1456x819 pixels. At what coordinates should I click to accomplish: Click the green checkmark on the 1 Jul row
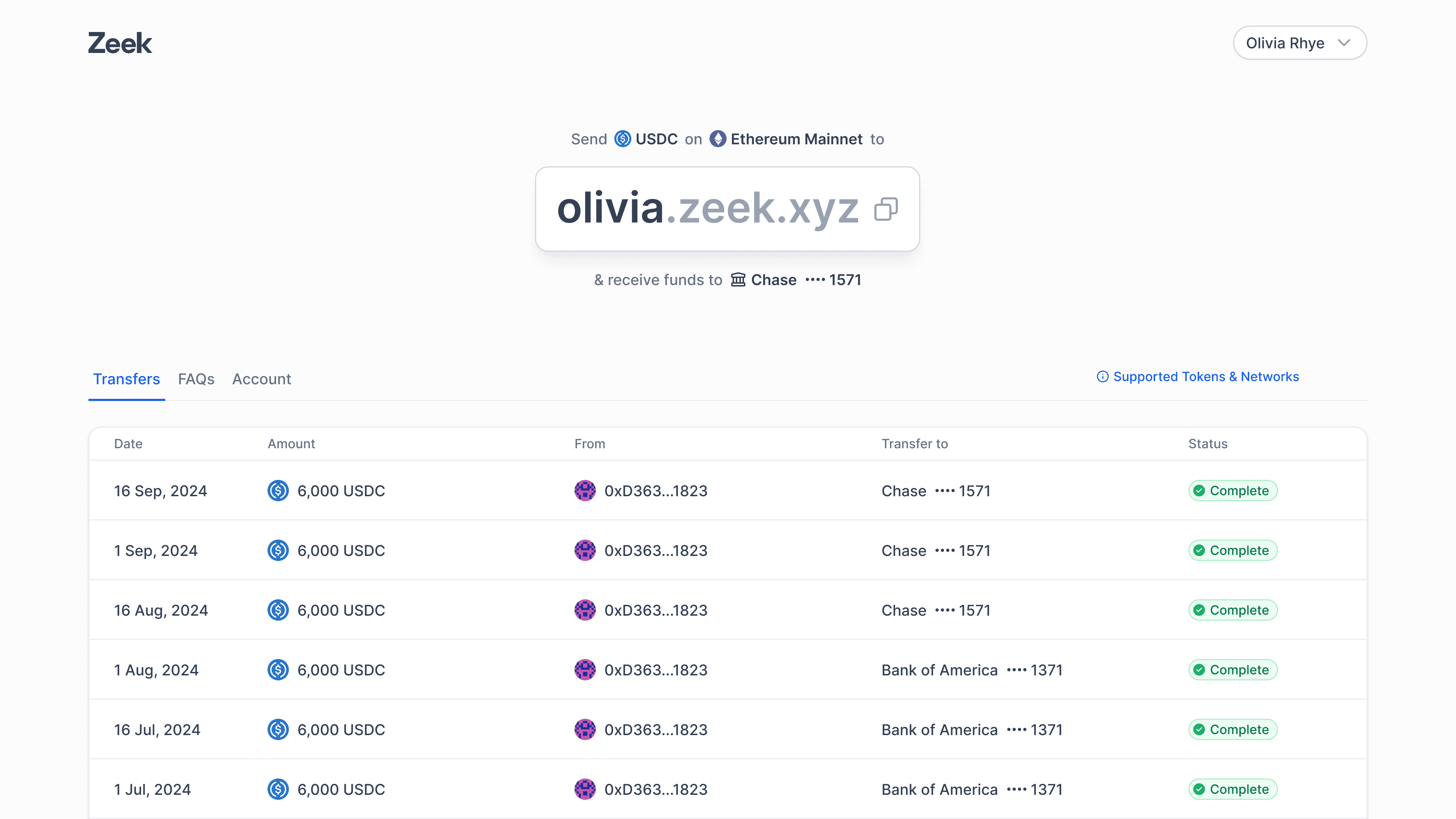click(1199, 789)
